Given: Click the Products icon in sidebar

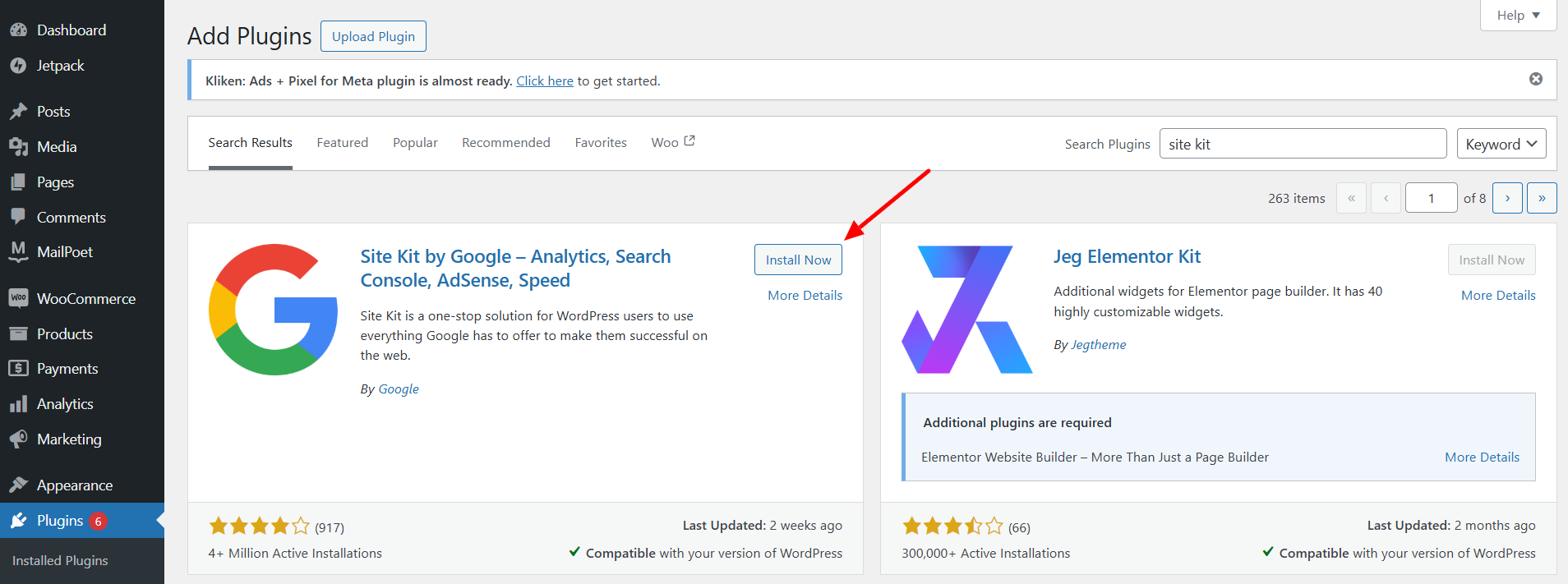Looking at the screenshot, I should (20, 333).
